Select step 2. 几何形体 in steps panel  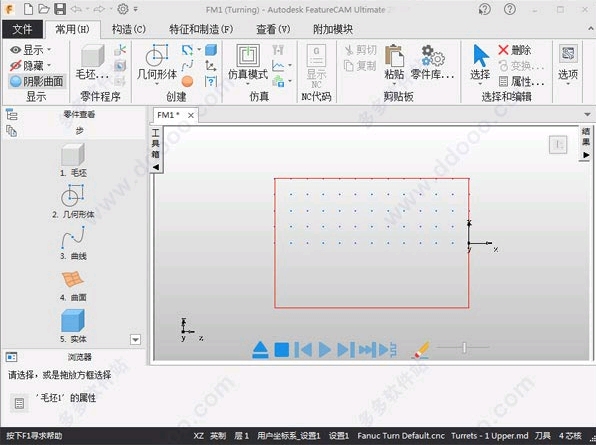(73, 202)
